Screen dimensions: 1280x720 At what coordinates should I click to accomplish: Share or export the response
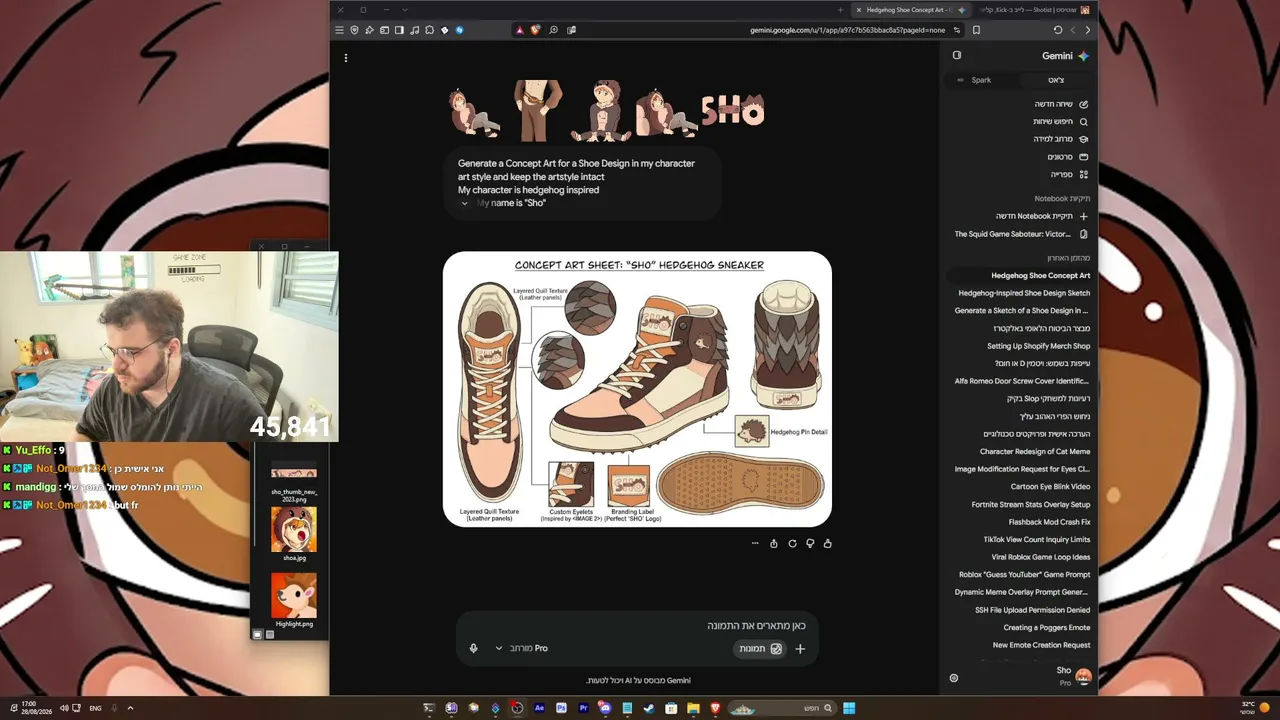[x=774, y=544]
